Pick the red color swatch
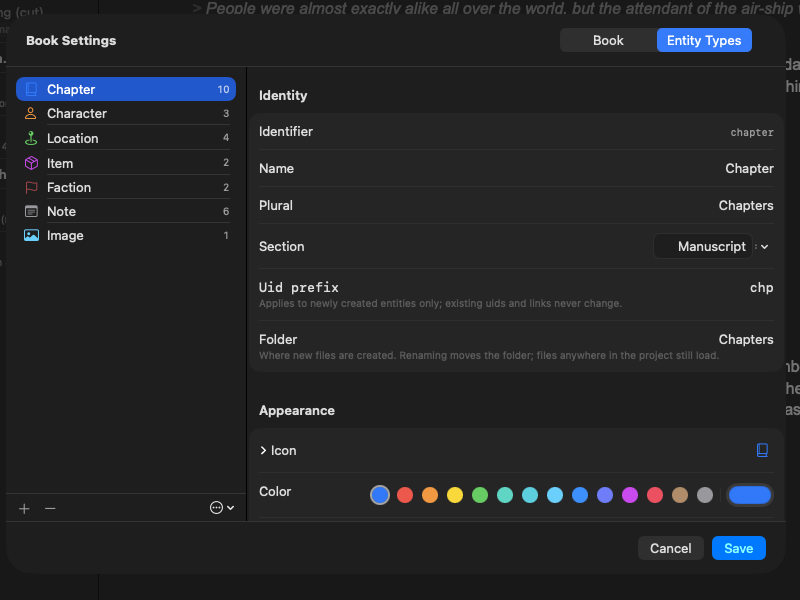The height and width of the screenshot is (600, 800). point(405,495)
